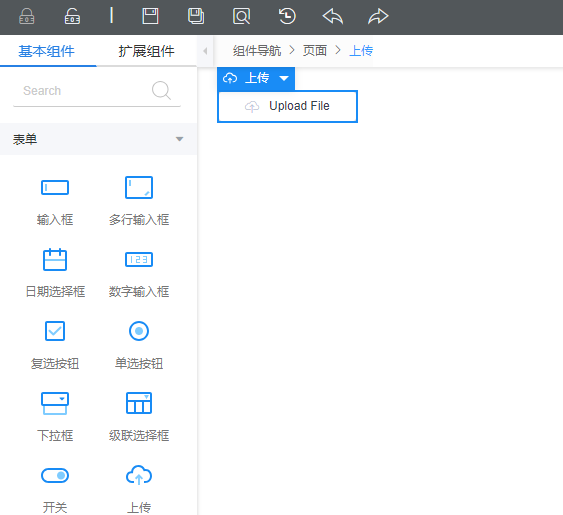This screenshot has width=563, height=515.
Task: Click the 下拉框 label
Action: tap(55, 436)
